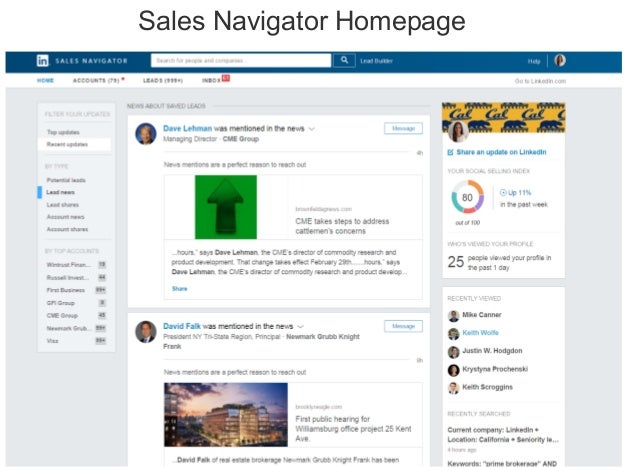Click the LinkedIn logo icon

[x=43, y=61]
